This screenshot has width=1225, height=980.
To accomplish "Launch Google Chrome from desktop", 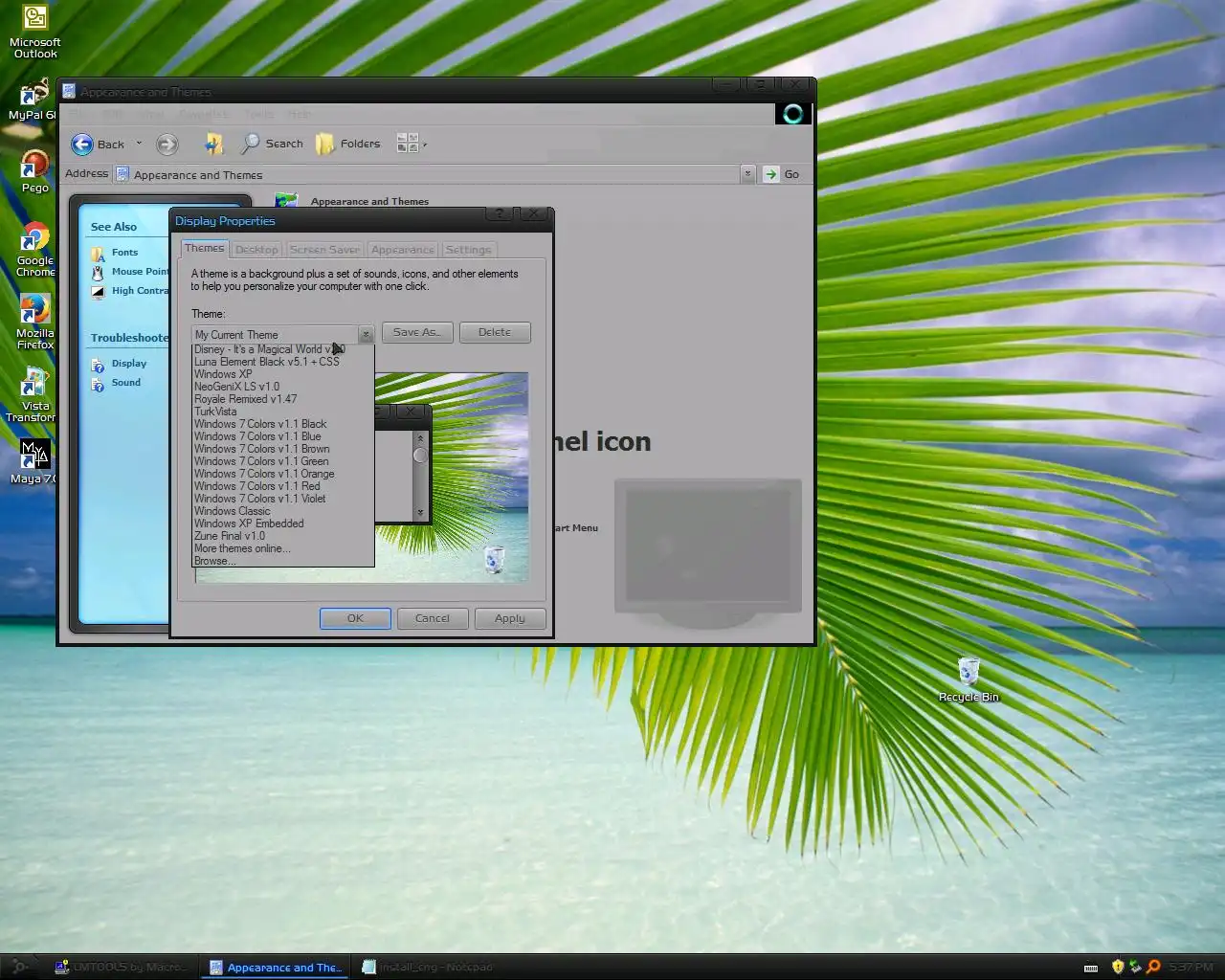I will pos(34,250).
